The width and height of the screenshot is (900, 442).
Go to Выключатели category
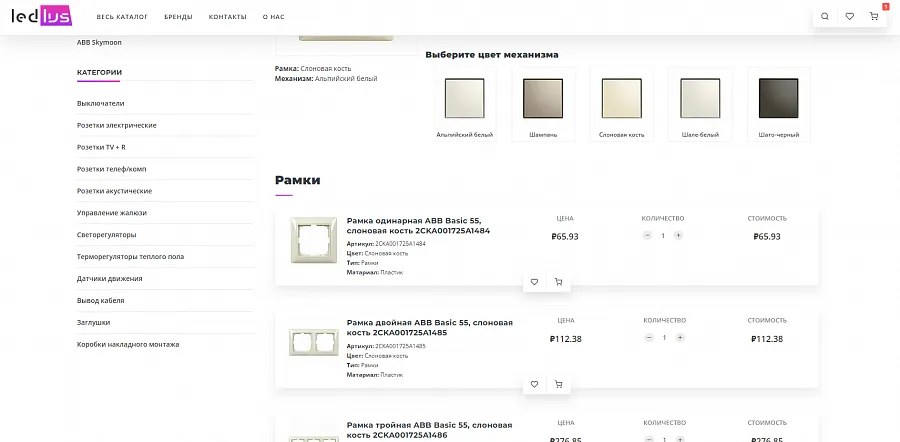point(100,103)
